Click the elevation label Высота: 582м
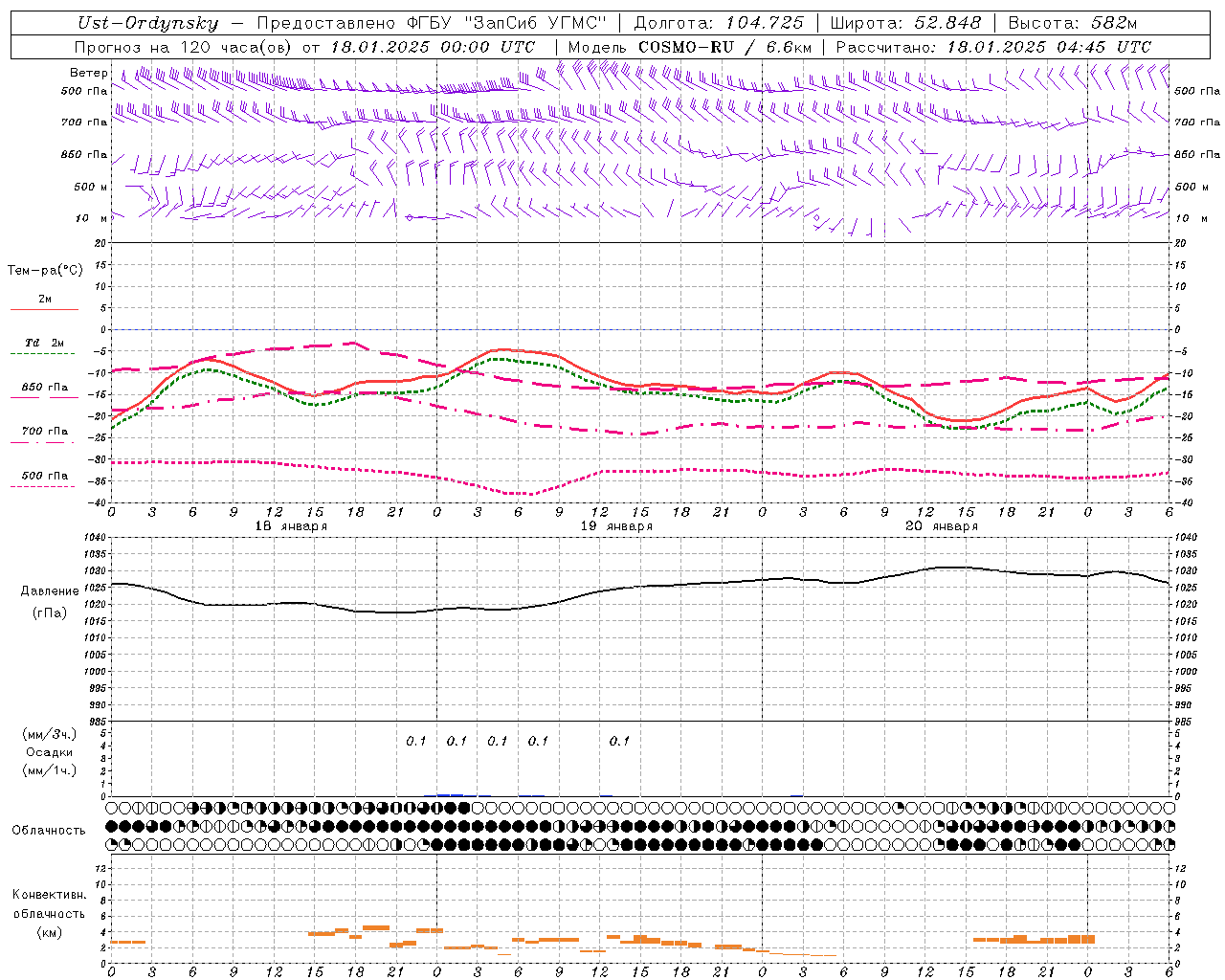 (1073, 23)
